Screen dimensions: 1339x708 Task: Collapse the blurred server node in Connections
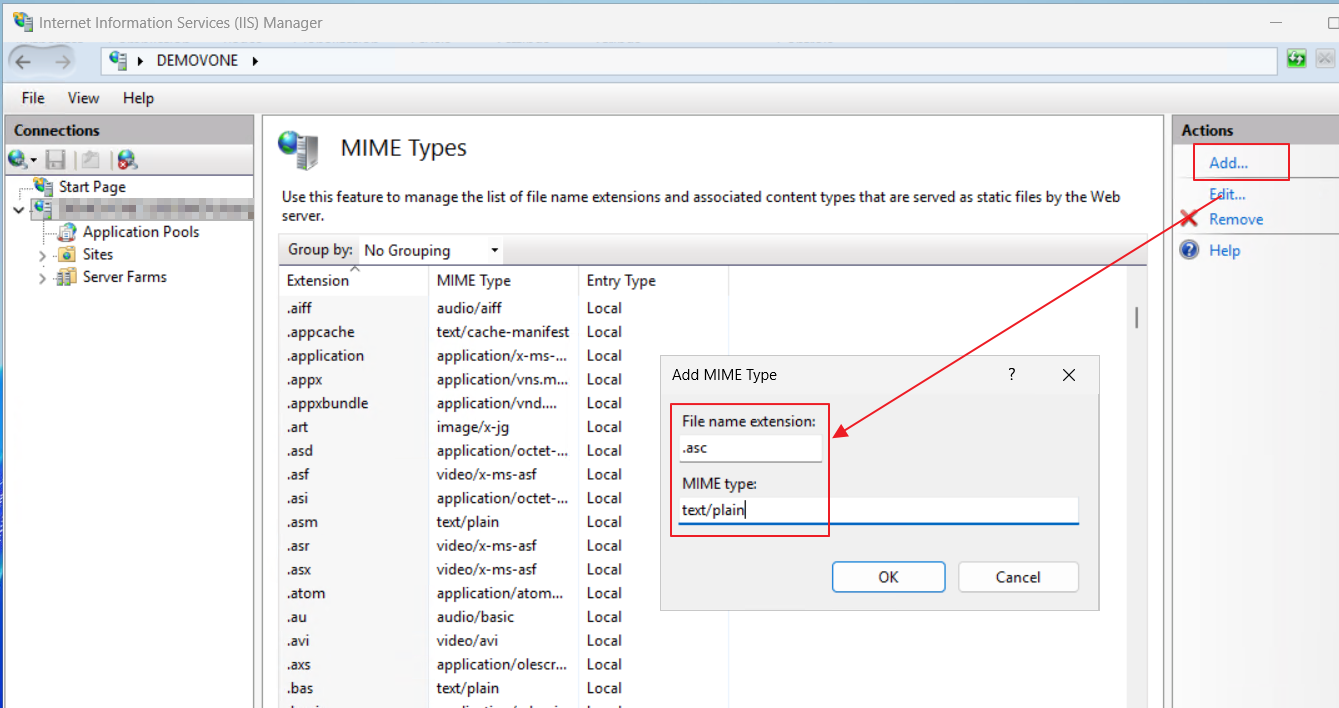[19, 209]
